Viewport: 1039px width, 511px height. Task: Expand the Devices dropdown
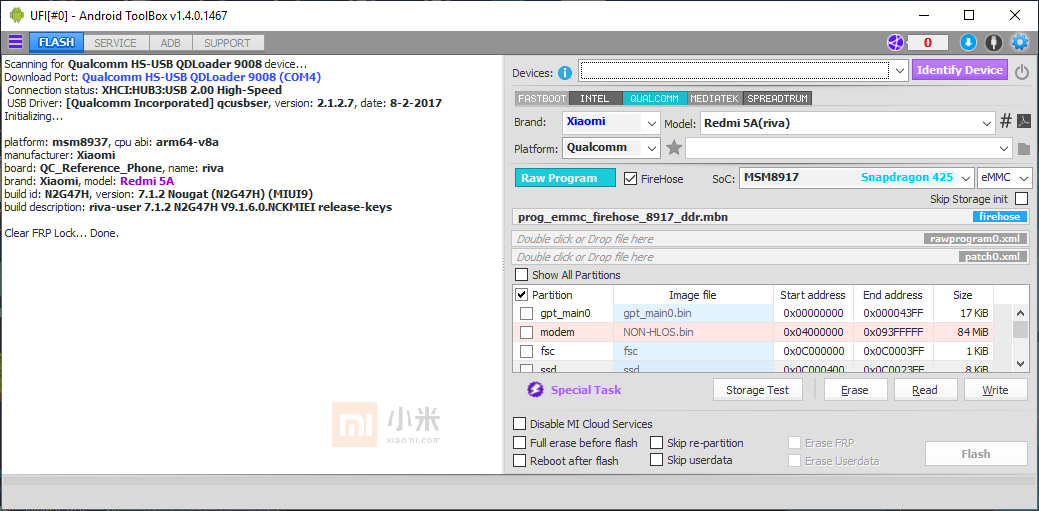(x=899, y=70)
